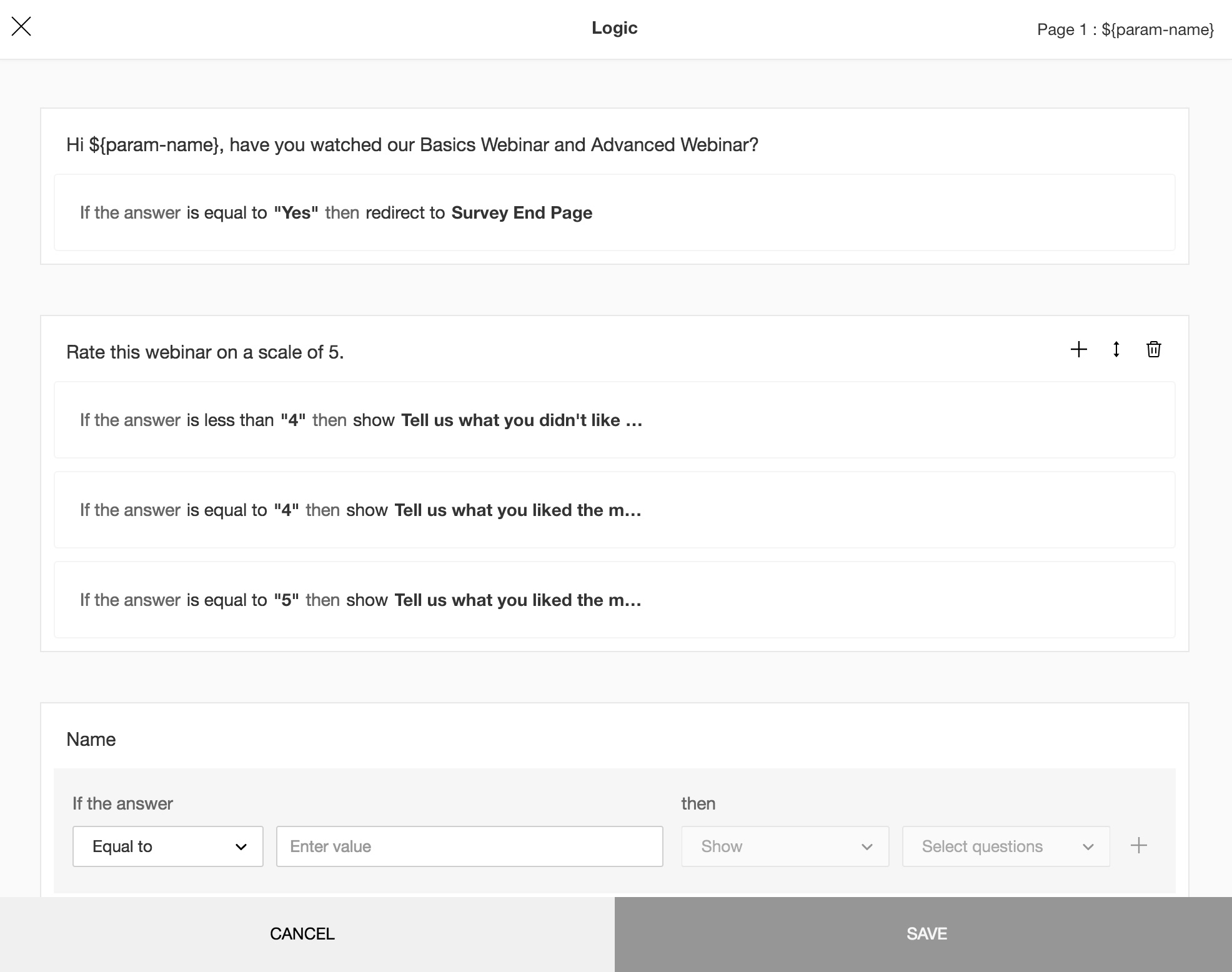Select the less than "4" rule
Viewport: 1232px width, 972px height.
[x=615, y=420]
